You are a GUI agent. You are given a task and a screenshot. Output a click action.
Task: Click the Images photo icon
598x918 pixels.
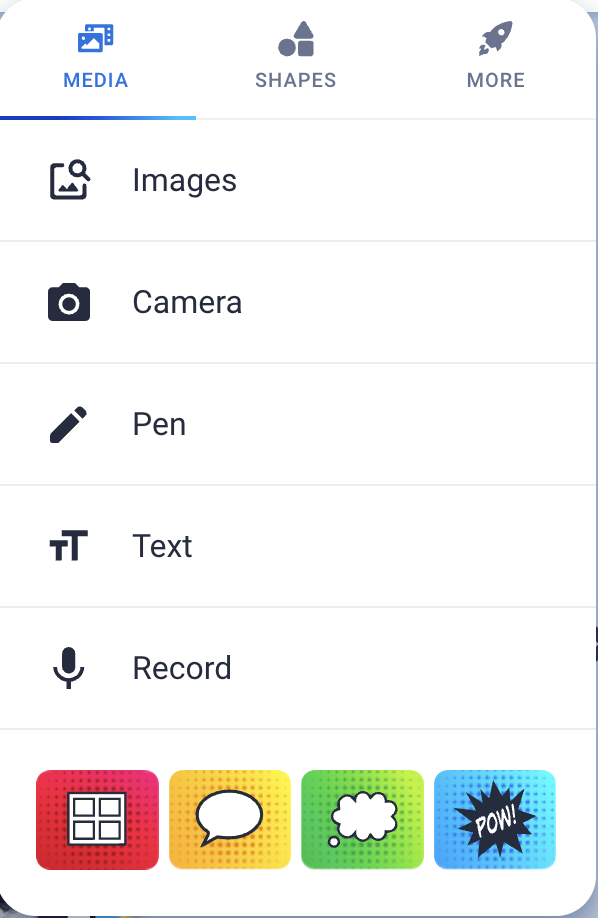68,180
